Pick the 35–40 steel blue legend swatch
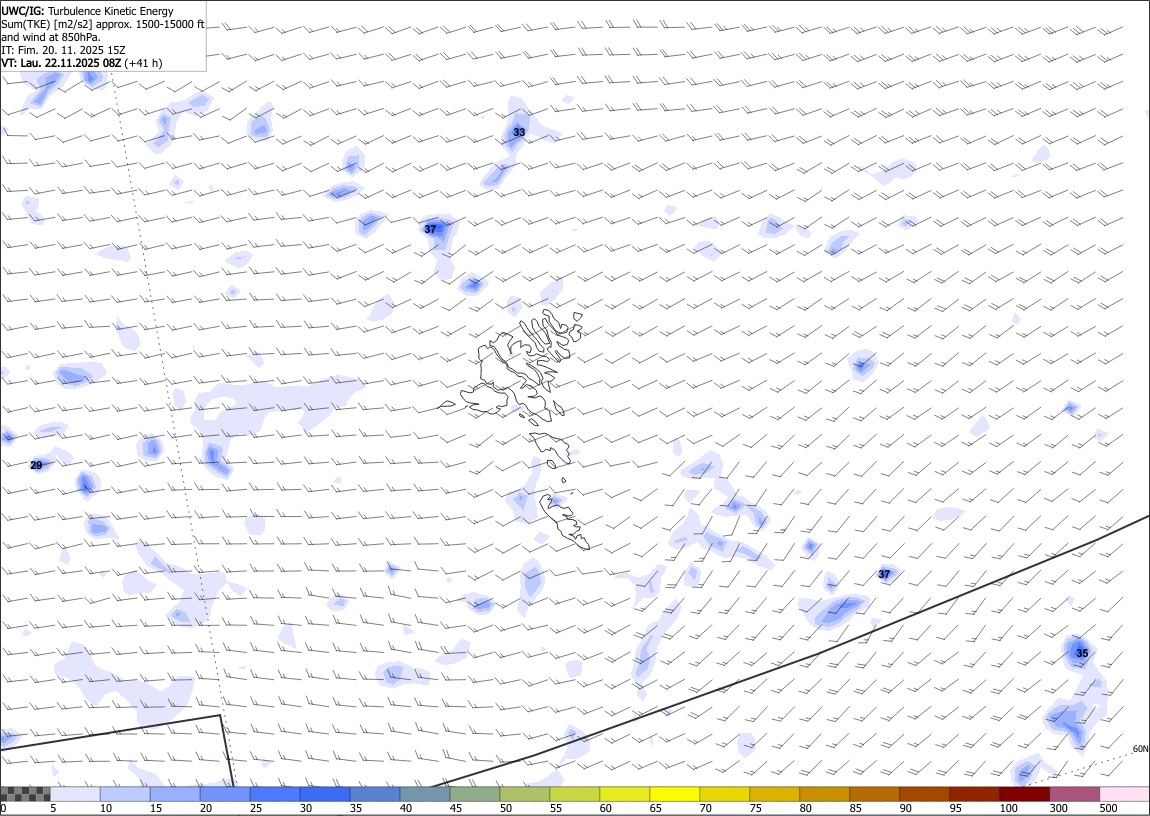Viewport: 1150px width, 816px height. point(375,794)
